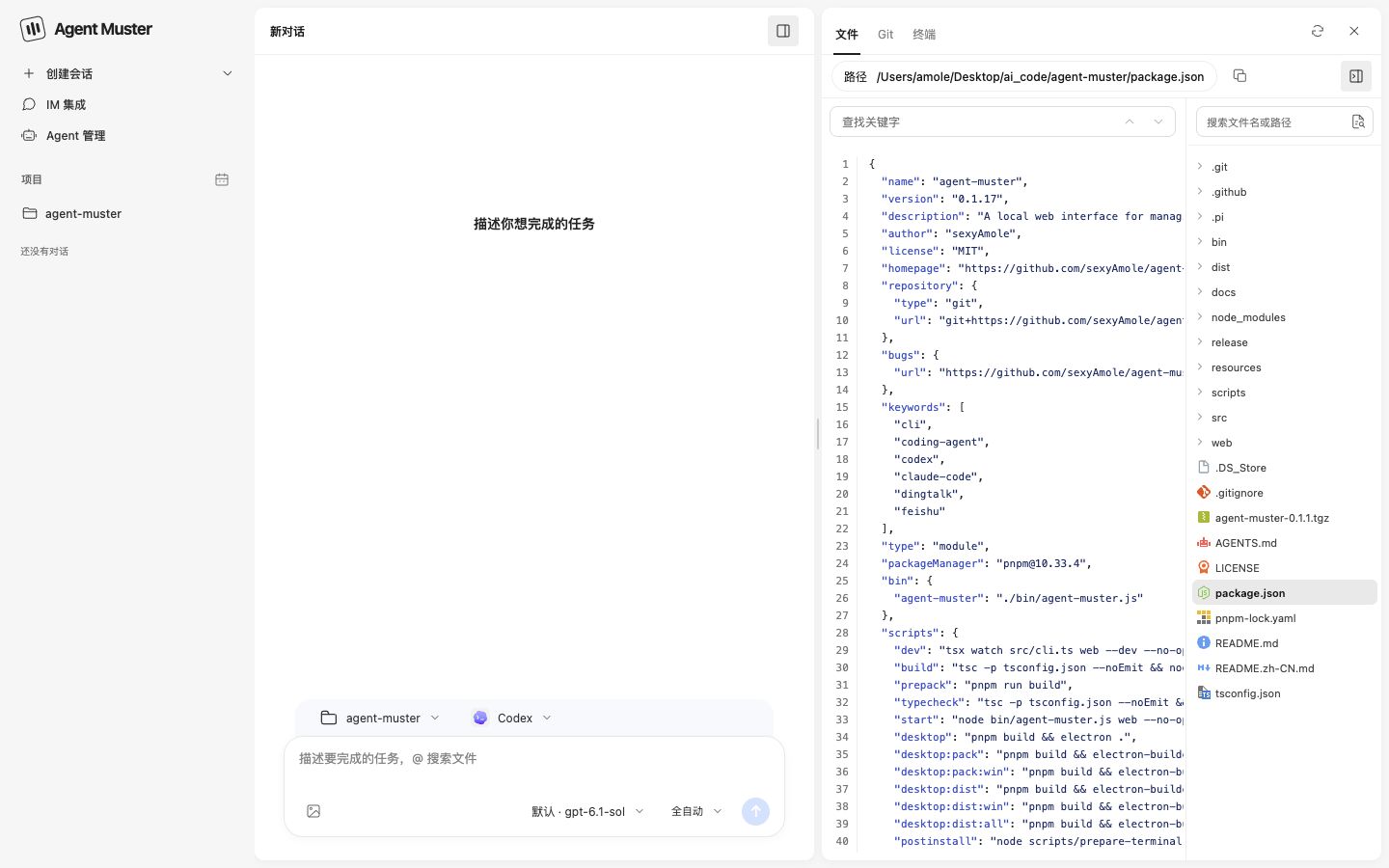The height and width of the screenshot is (868, 1389).
Task: Click the IM 集成 chat icon
Action: (x=29, y=104)
